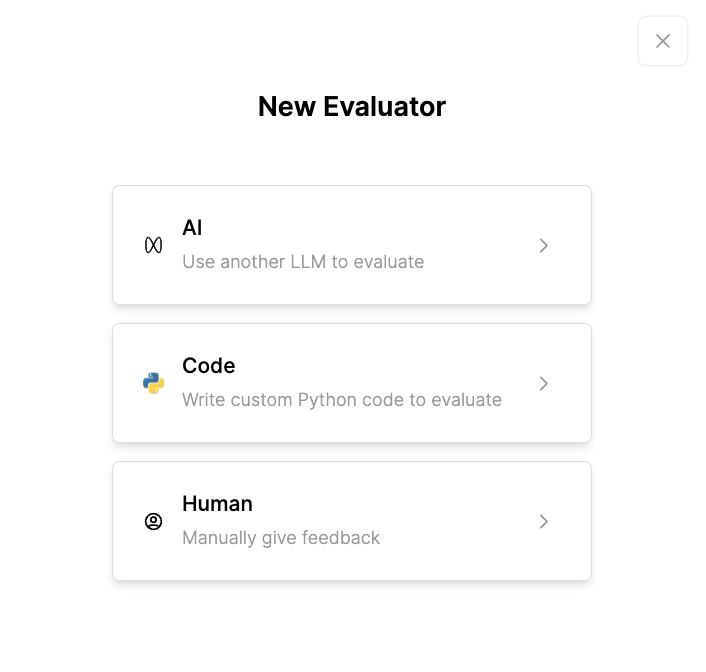Click "Write custom Python code to evaluate" text

(342, 400)
